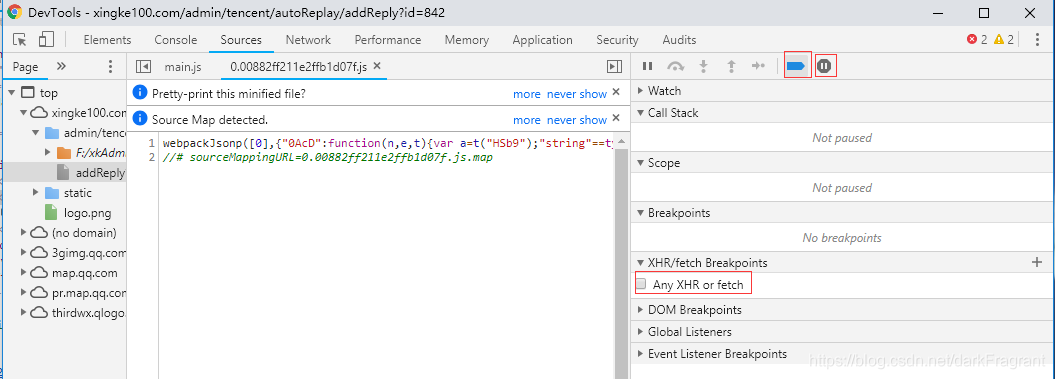Open the Application tab

(x=542, y=40)
